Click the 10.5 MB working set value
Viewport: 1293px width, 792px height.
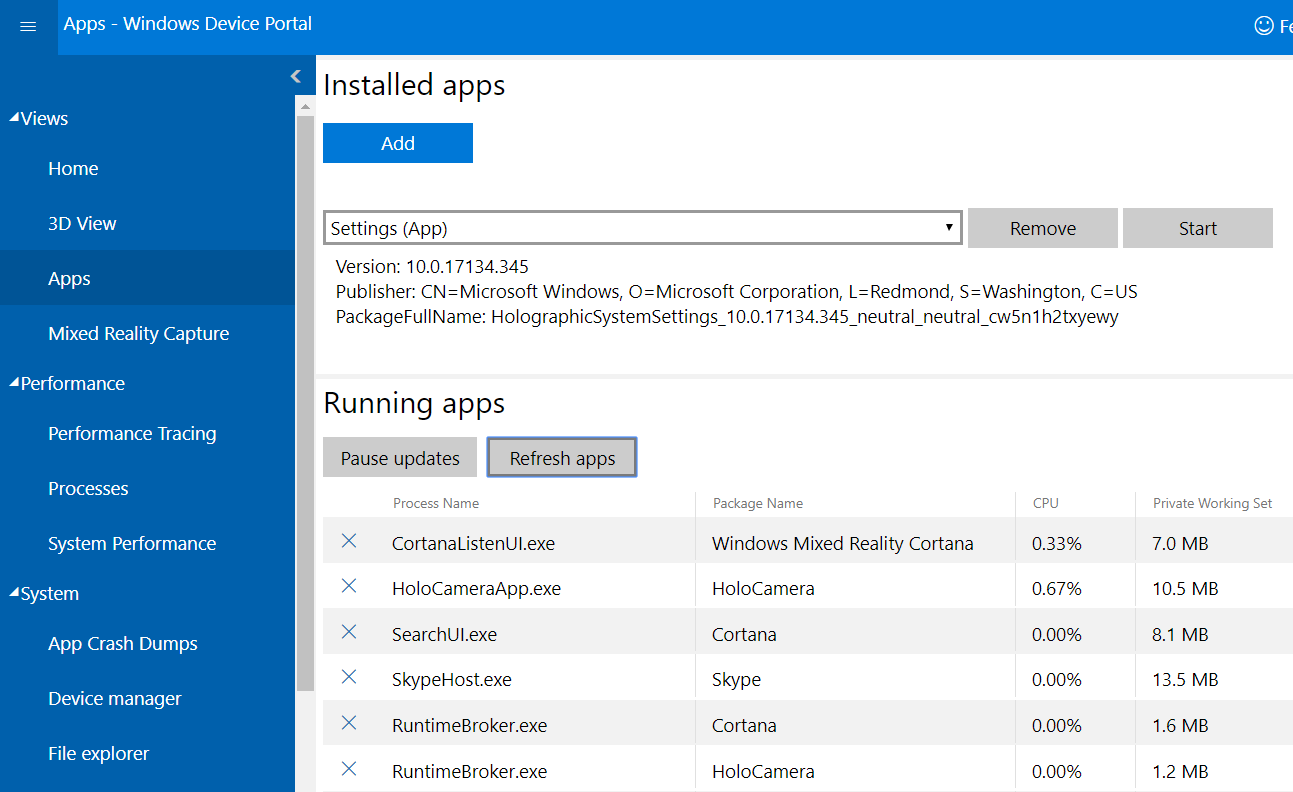point(1185,589)
